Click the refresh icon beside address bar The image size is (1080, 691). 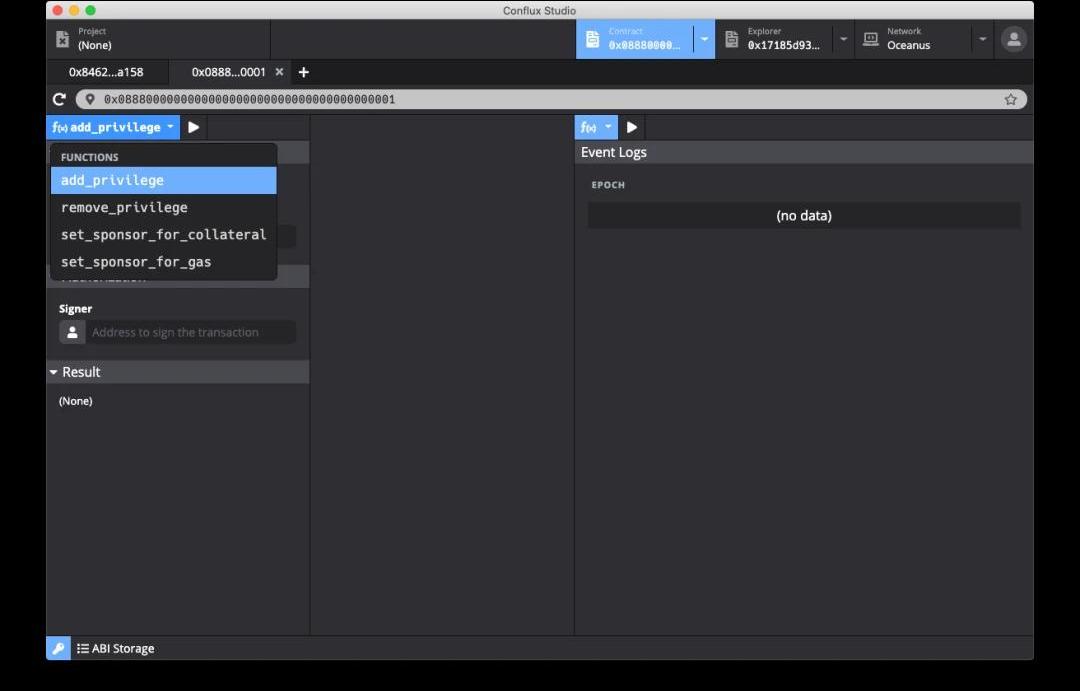click(59, 99)
